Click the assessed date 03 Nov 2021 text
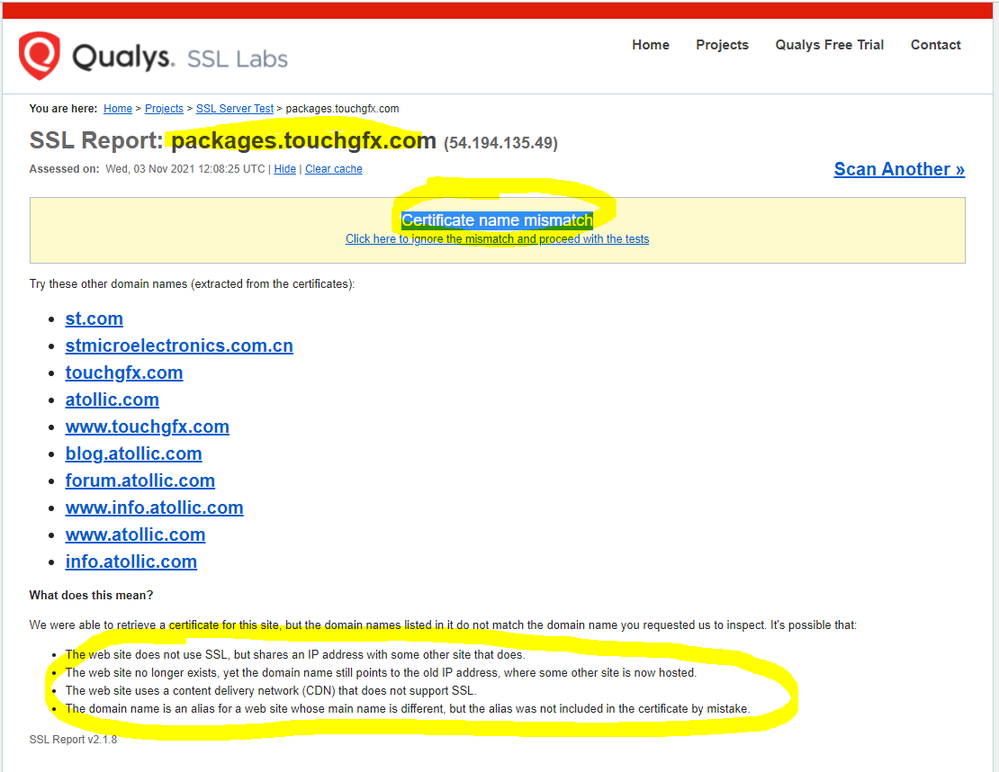The image size is (999, 772). (x=185, y=169)
